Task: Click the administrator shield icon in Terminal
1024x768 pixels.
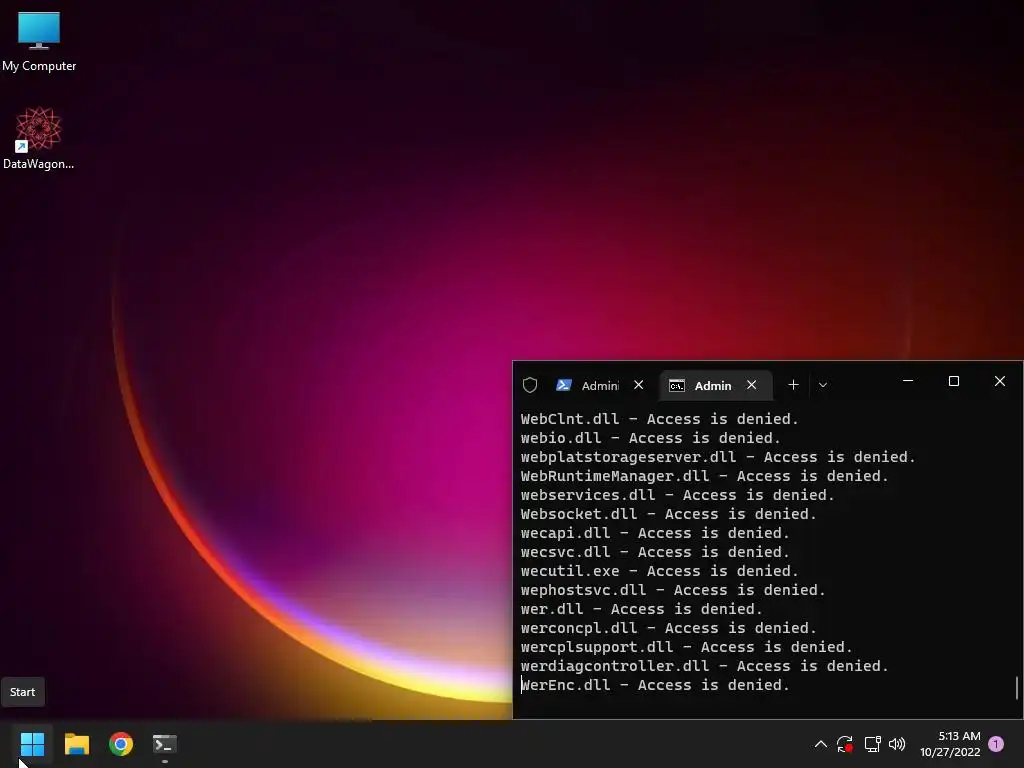Action: pyautogui.click(x=530, y=385)
